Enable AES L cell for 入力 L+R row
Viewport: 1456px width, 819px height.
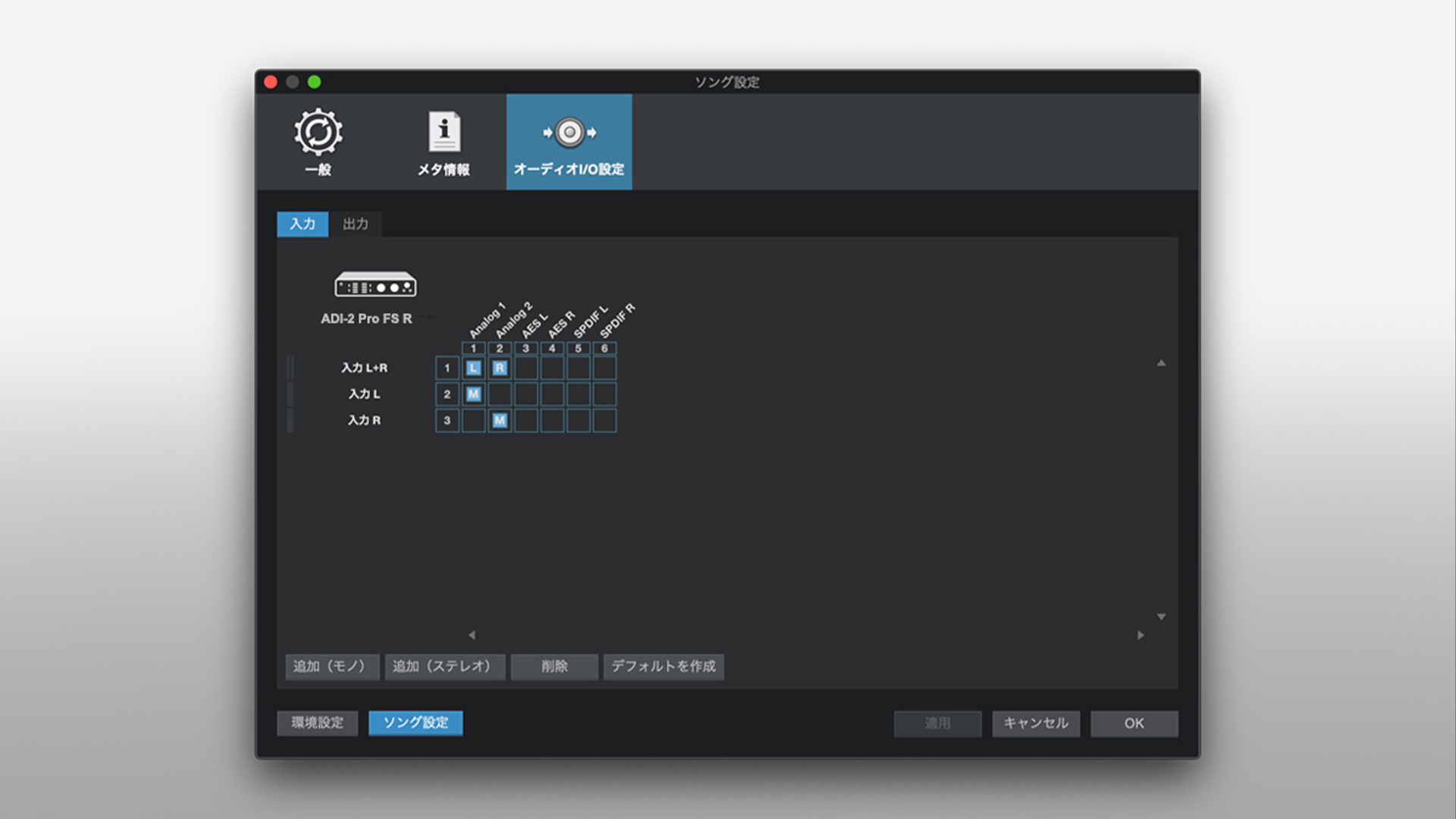pyautogui.click(x=526, y=369)
